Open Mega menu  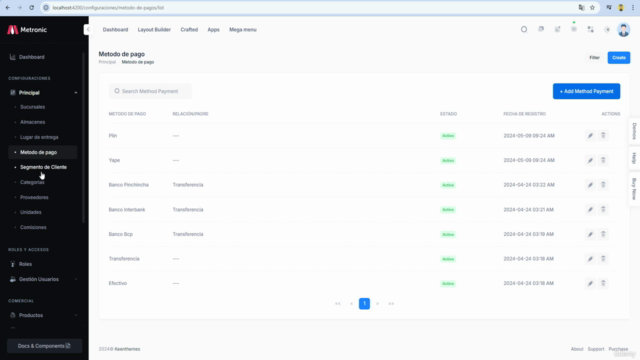click(243, 29)
